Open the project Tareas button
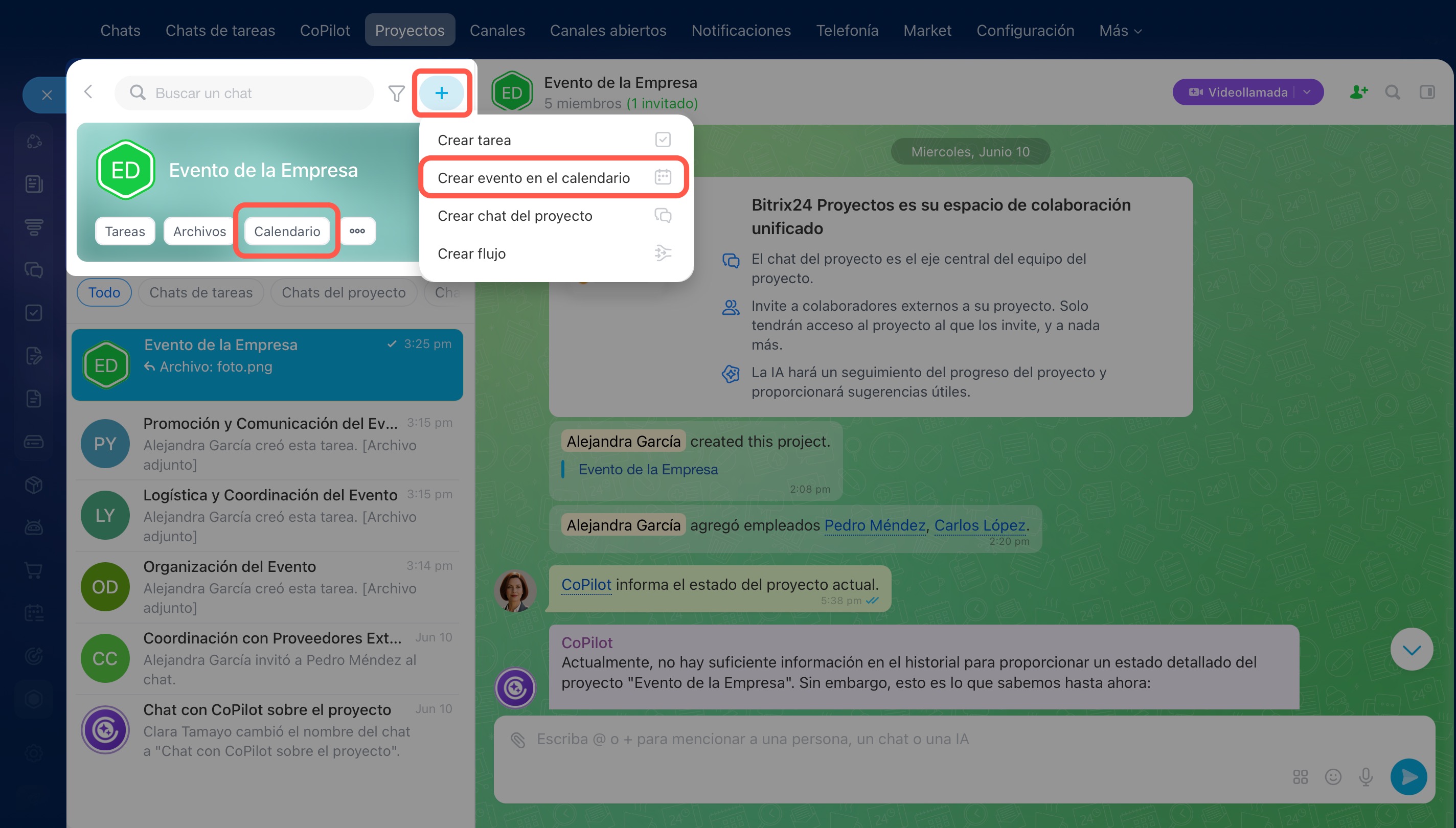This screenshot has width=1456, height=828. [x=125, y=231]
